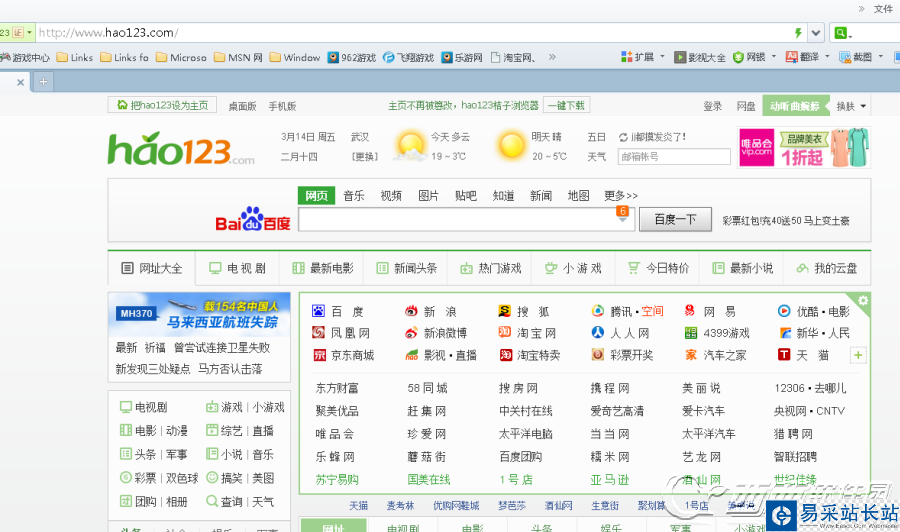This screenshot has height=532, width=900.
Task: Click the 新浪 Weibo-eye icon link
Action: (411, 311)
